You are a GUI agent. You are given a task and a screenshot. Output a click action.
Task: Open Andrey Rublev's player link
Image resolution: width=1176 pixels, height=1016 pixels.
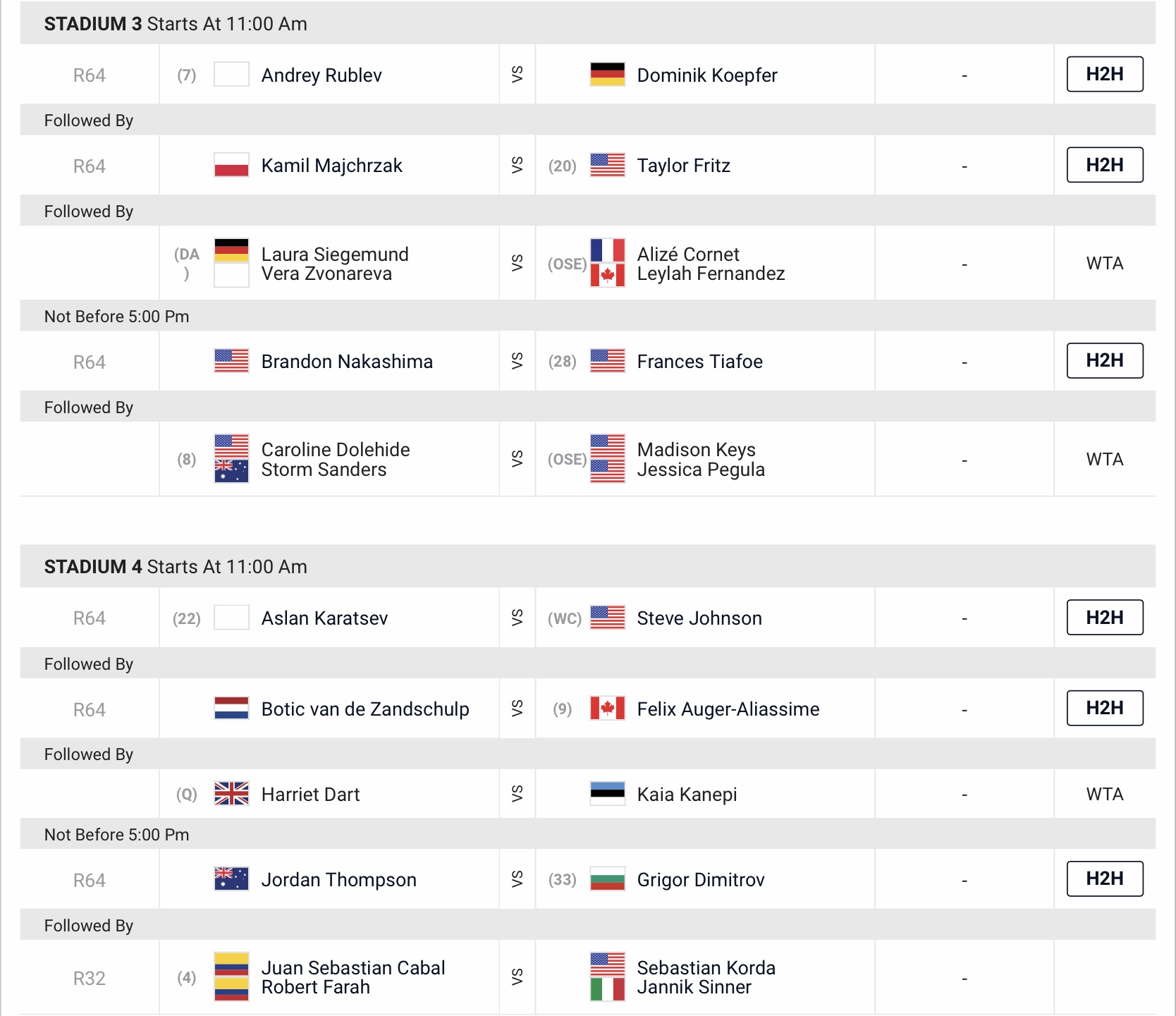pyautogui.click(x=321, y=75)
